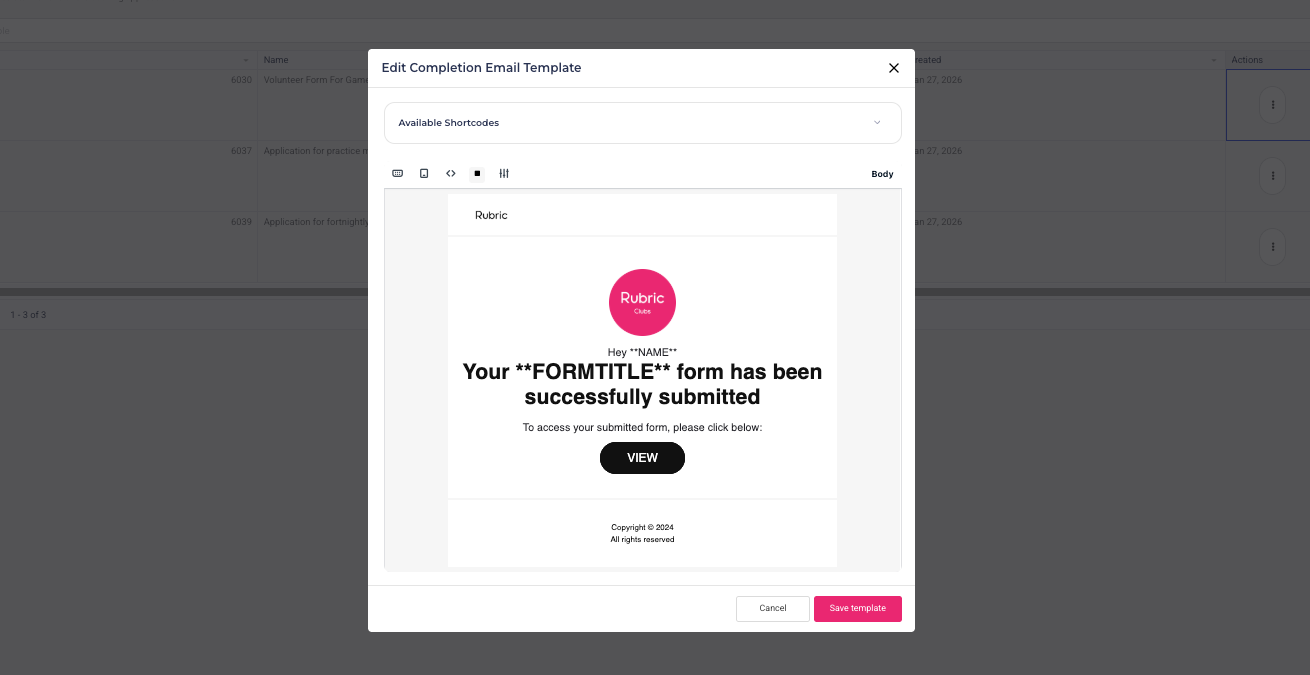Open actions menu for form 6037
The image size is (1310, 675).
(x=1272, y=176)
